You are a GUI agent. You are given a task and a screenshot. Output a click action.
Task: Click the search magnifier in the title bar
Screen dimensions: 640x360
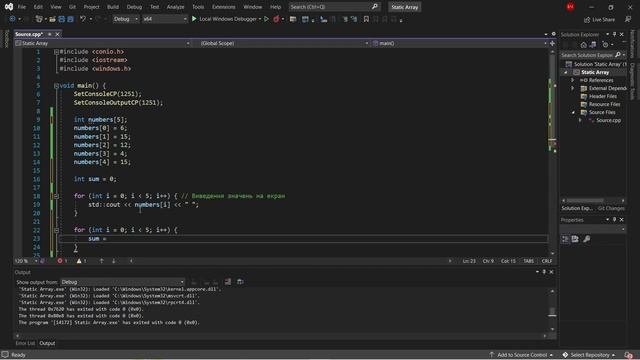pos(375,7)
